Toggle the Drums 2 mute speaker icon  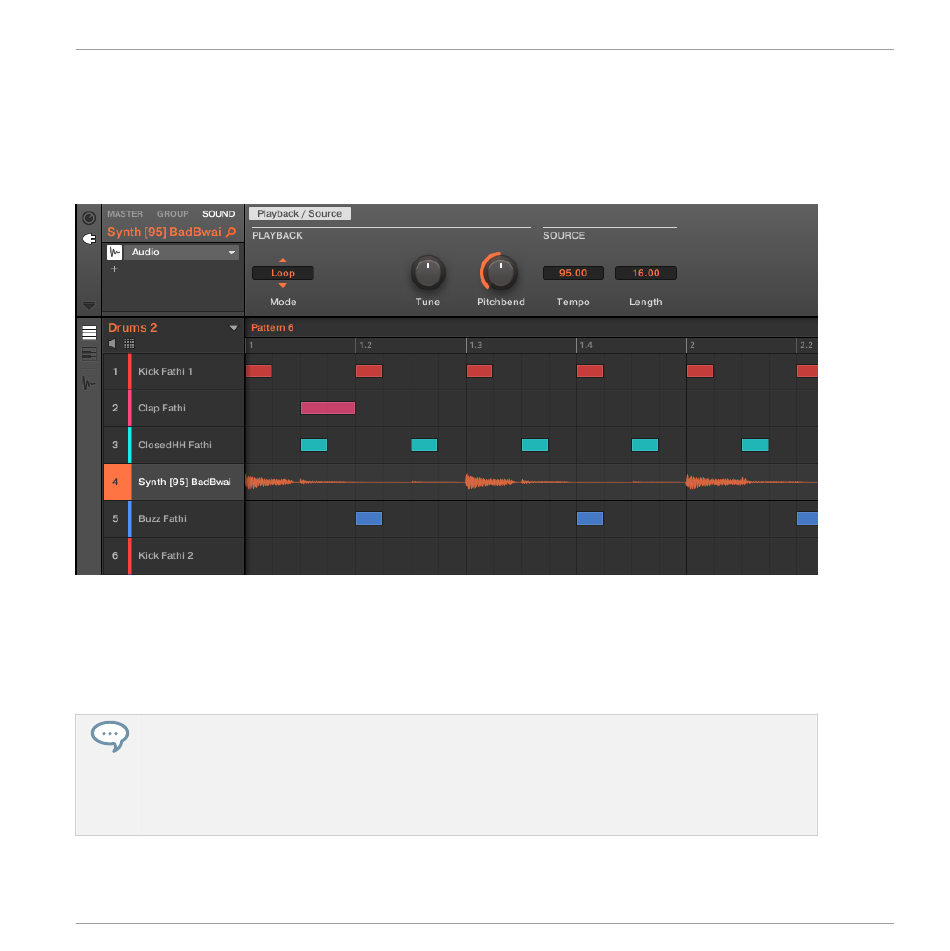[x=112, y=344]
